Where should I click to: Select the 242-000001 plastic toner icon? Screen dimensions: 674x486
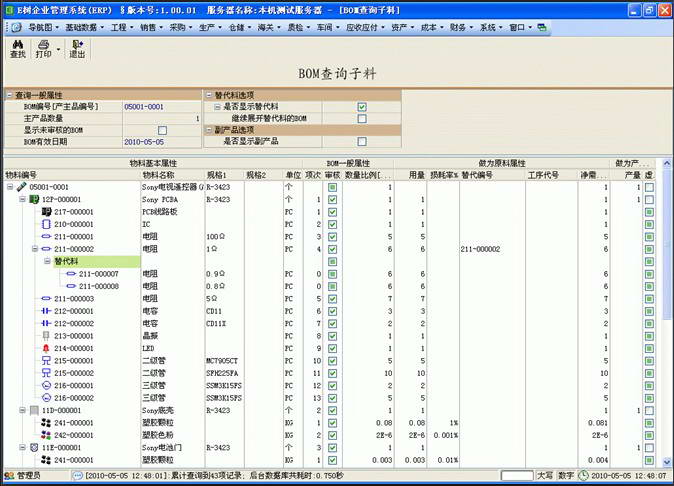[x=46, y=435]
